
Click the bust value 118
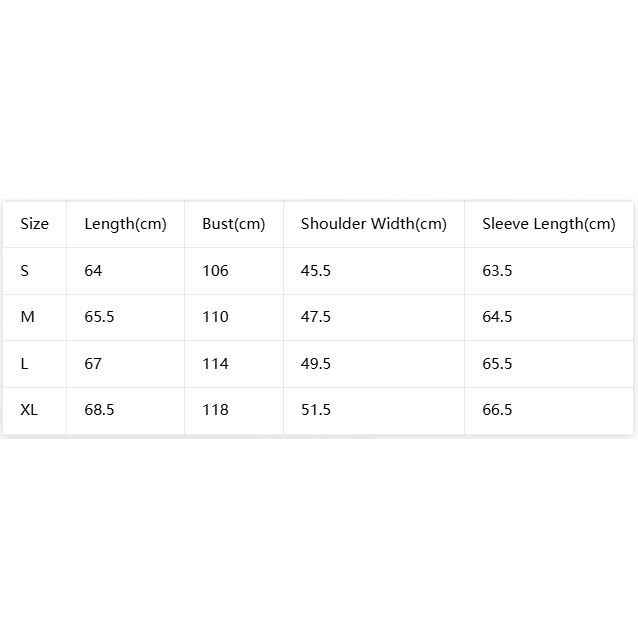tap(215, 409)
